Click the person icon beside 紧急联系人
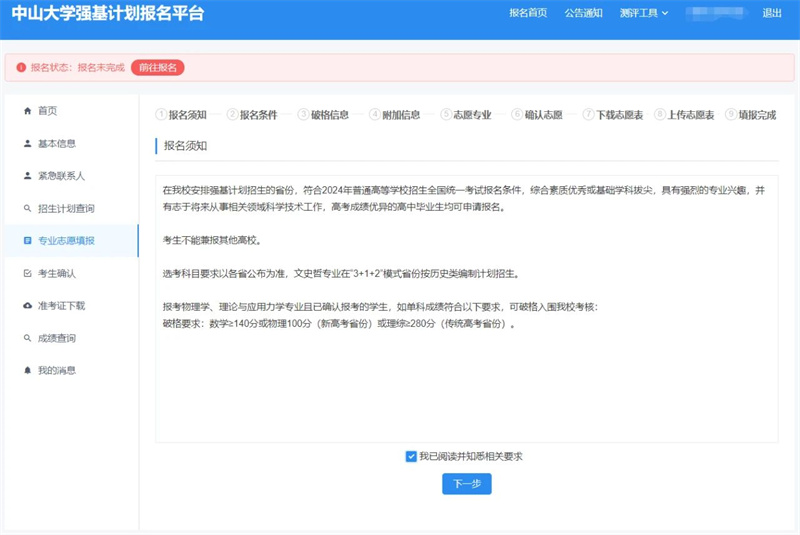This screenshot has height=535, width=800. coord(28,176)
